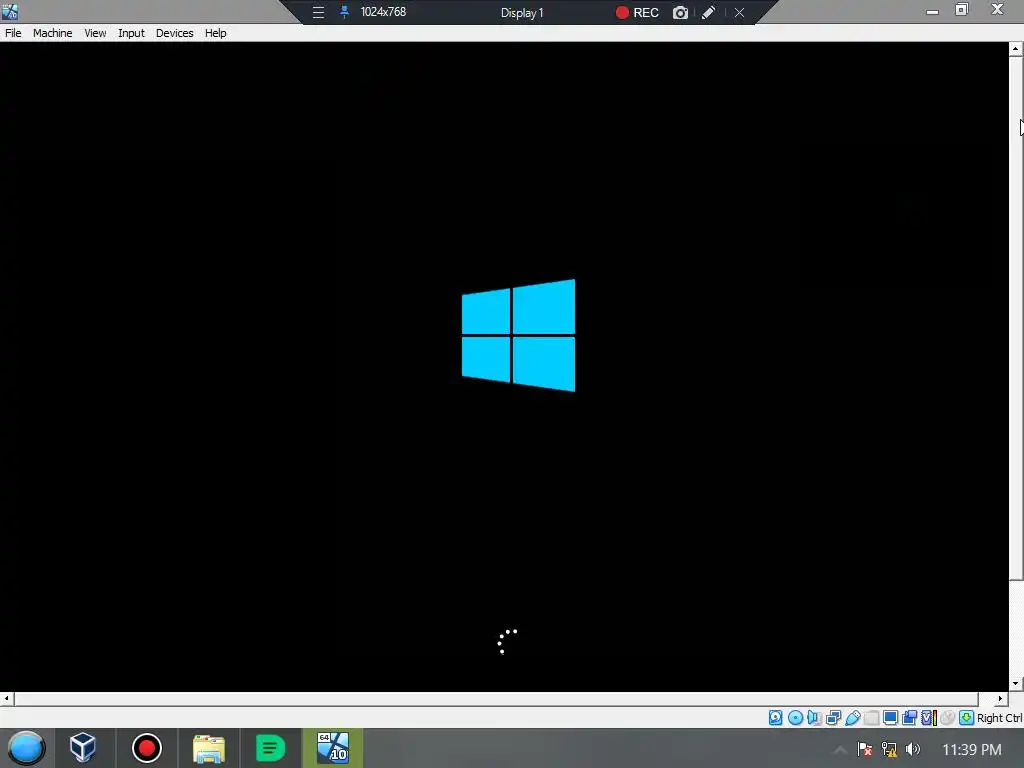Take a screenshot with the camera icon
Viewport: 1024px width, 768px height.
[x=680, y=12]
